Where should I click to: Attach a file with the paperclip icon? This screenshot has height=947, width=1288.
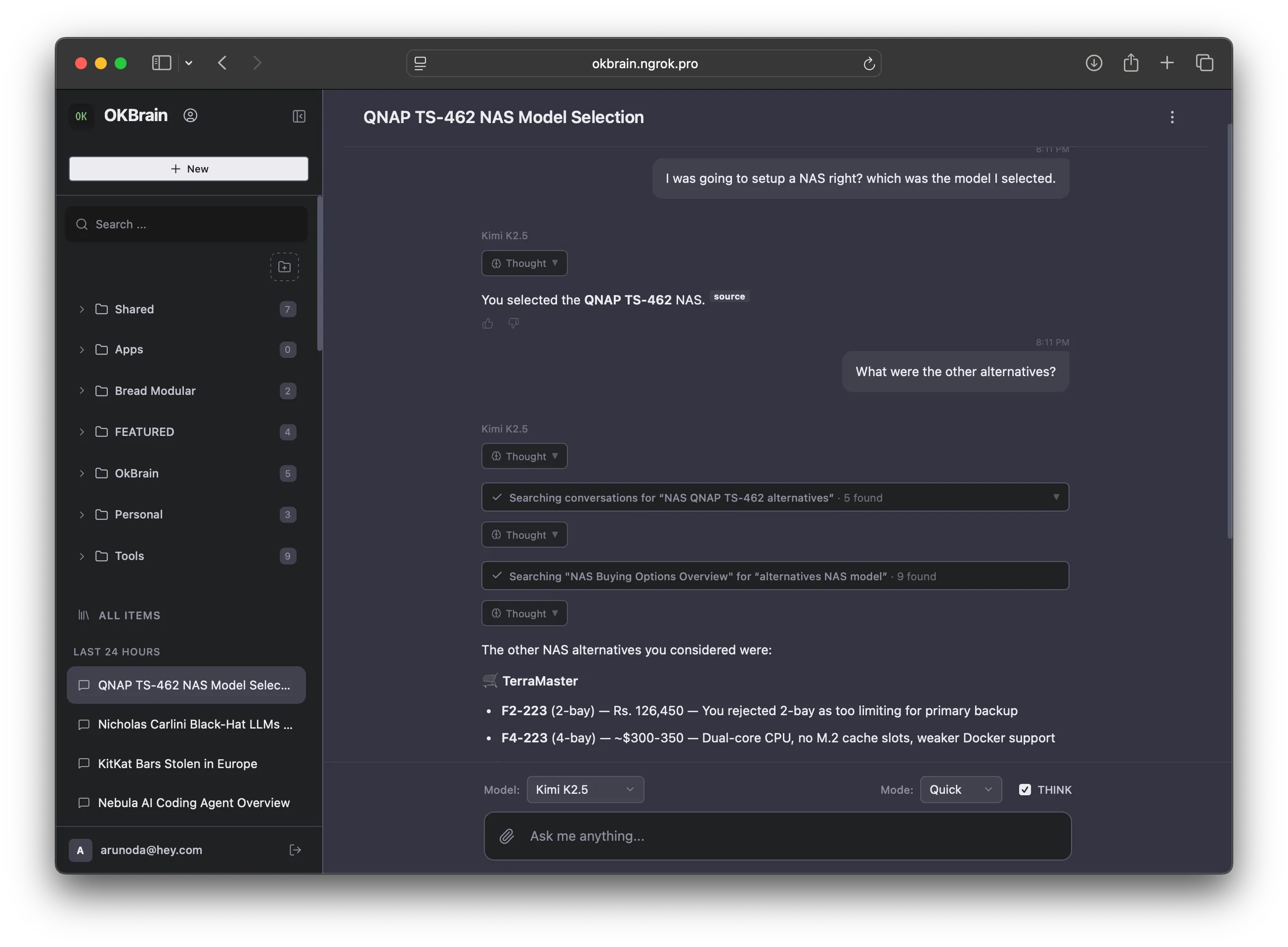click(507, 836)
